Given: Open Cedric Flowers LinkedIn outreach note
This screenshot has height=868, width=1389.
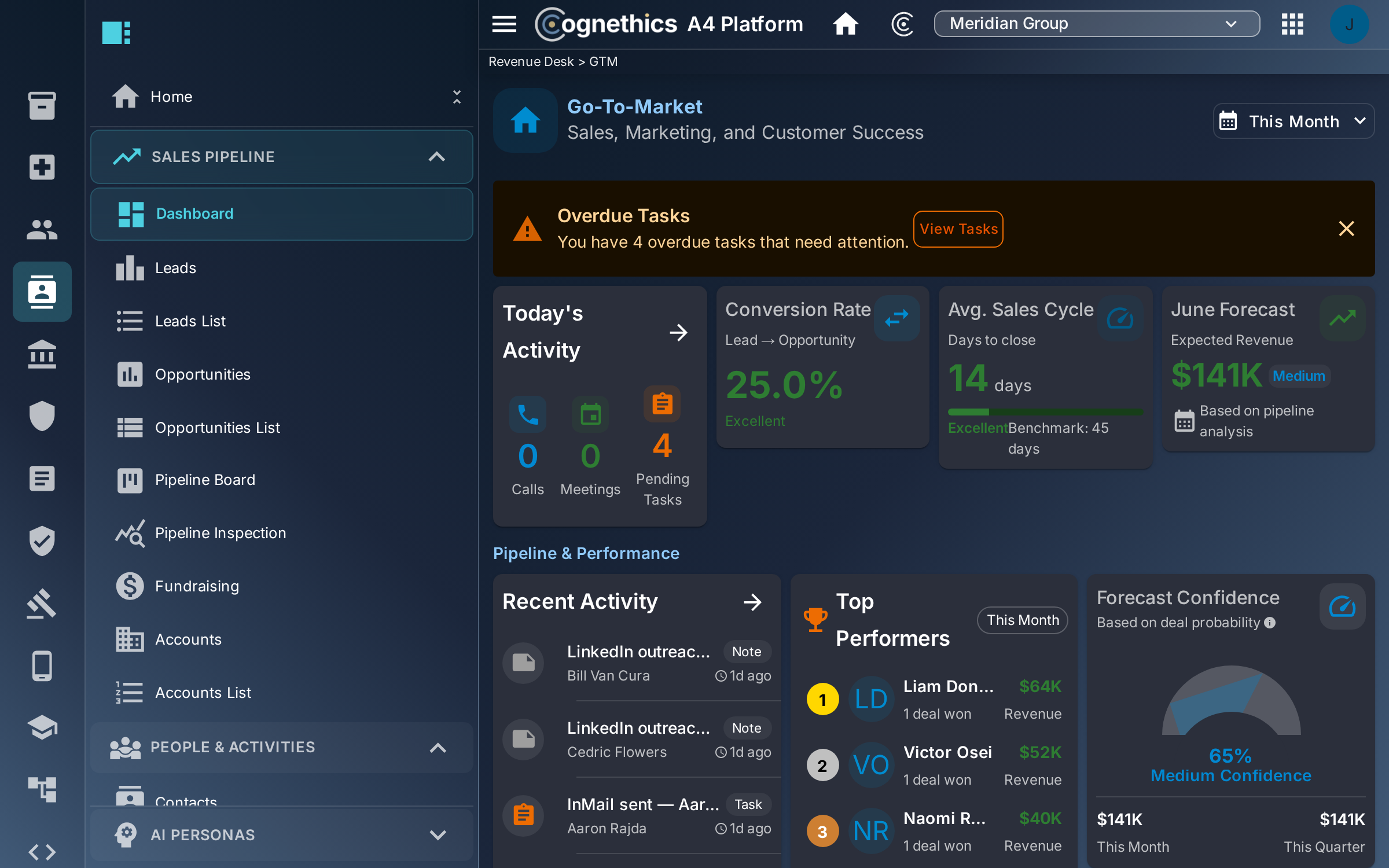Looking at the screenshot, I should (x=637, y=739).
